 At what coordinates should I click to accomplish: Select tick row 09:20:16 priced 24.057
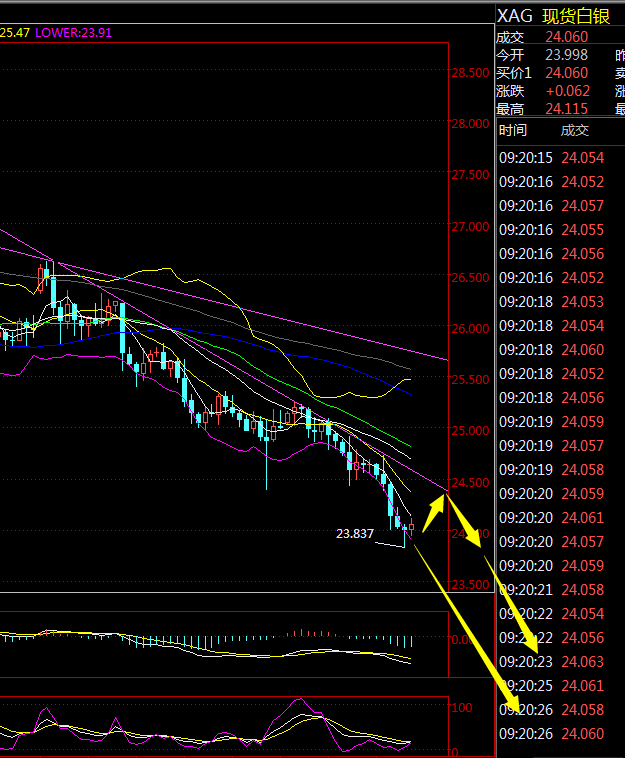pyautogui.click(x=552, y=206)
